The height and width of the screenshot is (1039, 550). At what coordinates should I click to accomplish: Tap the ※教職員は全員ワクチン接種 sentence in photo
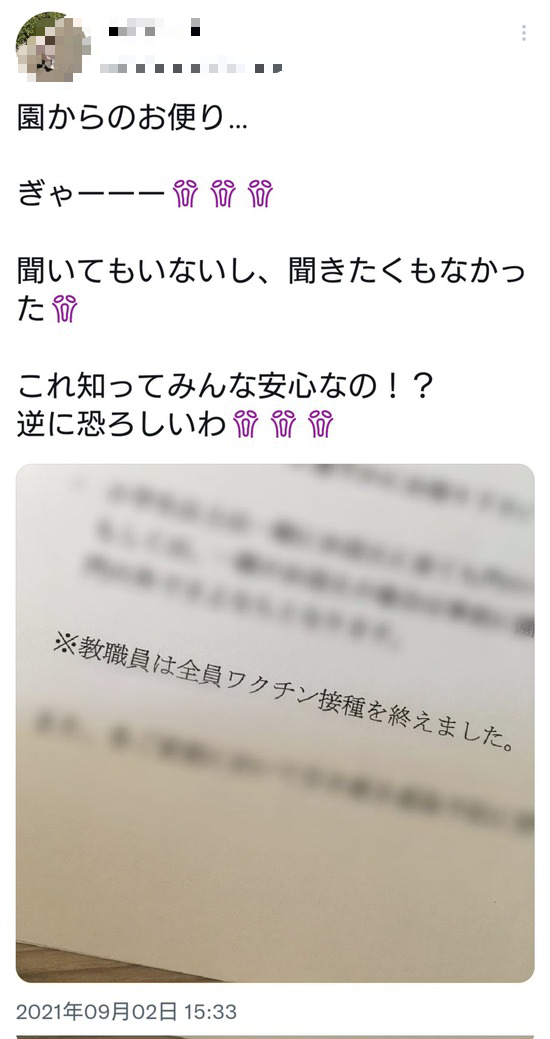(286, 694)
